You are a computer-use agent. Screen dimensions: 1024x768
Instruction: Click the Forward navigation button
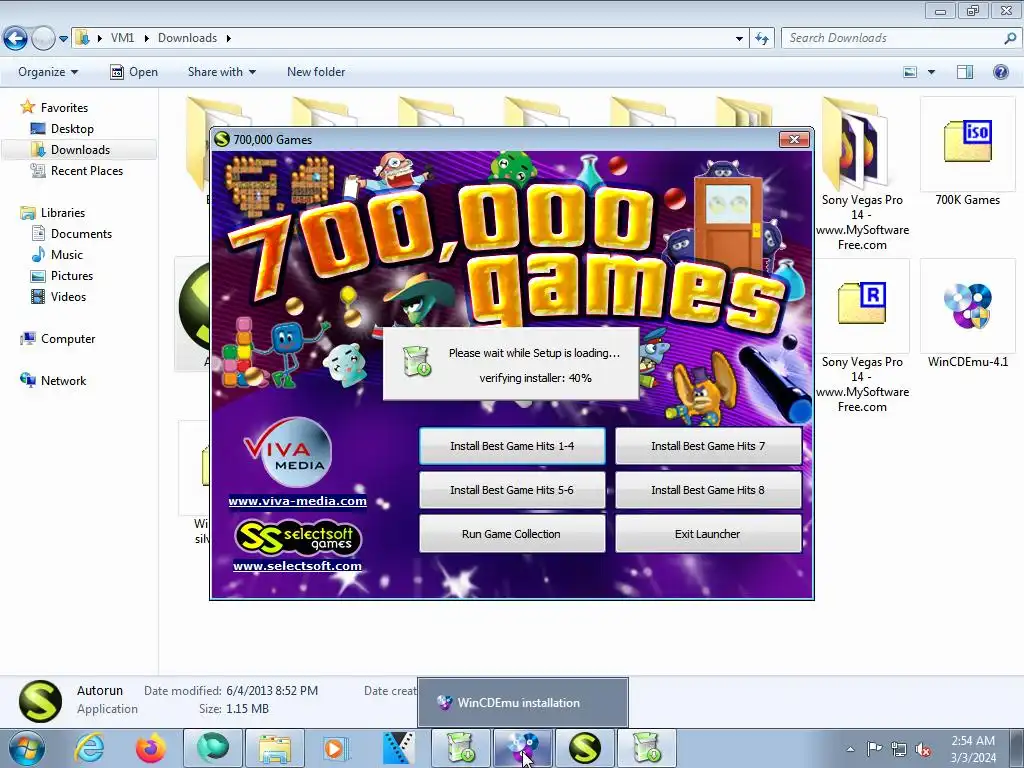pos(43,39)
